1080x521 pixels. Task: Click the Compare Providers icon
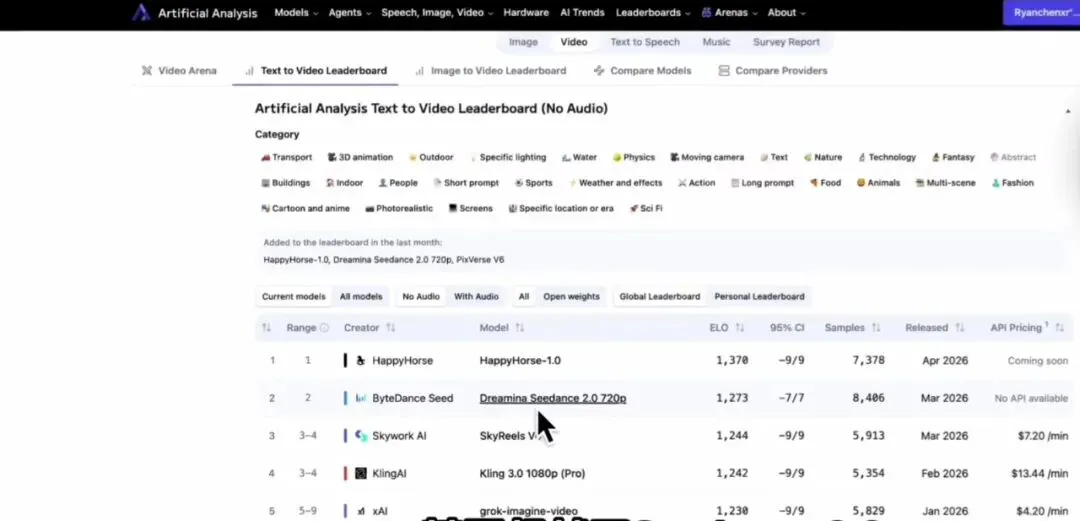(723, 70)
